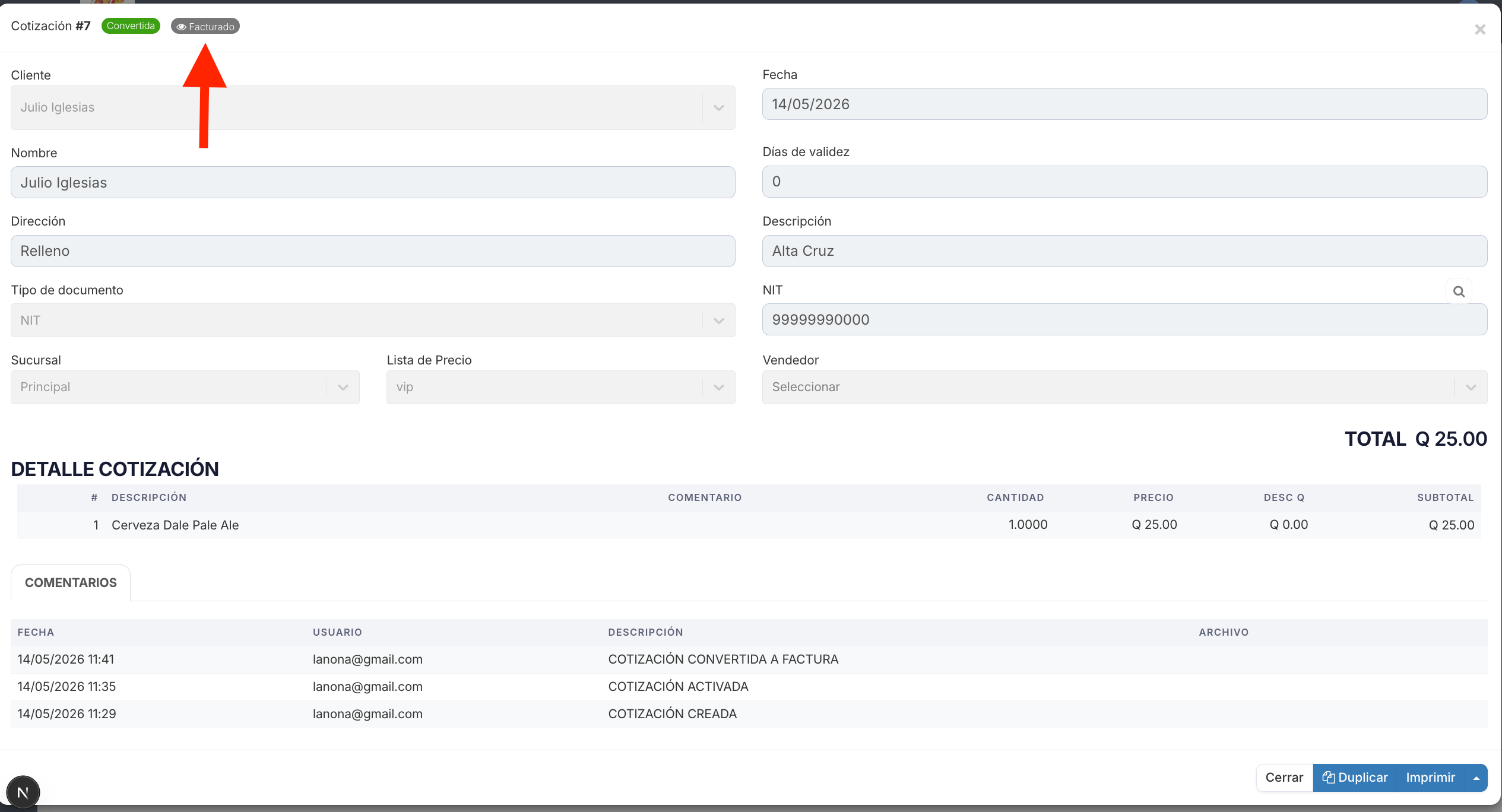Click the Nombre input field

point(373,183)
